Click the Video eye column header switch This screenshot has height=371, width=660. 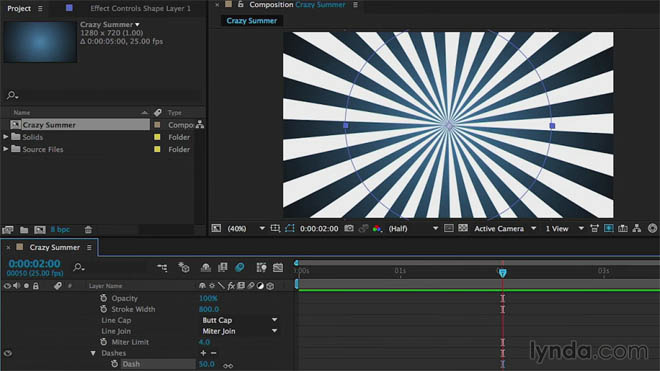click(7, 286)
